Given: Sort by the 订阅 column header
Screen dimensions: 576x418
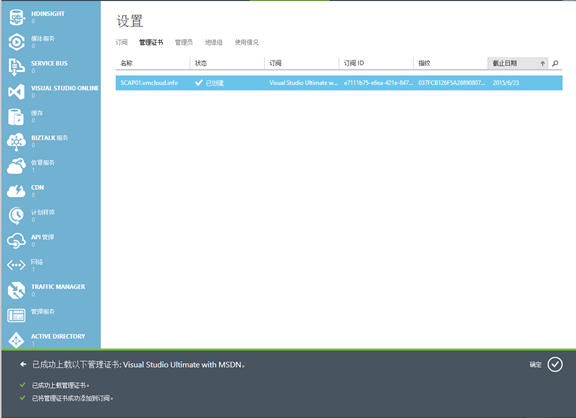Looking at the screenshot, I should tap(302, 63).
